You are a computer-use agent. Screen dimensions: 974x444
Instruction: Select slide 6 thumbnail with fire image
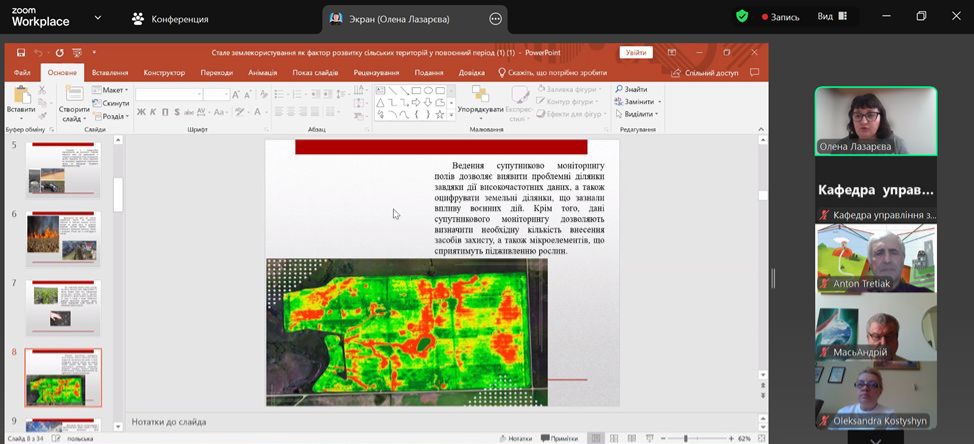[x=63, y=238]
